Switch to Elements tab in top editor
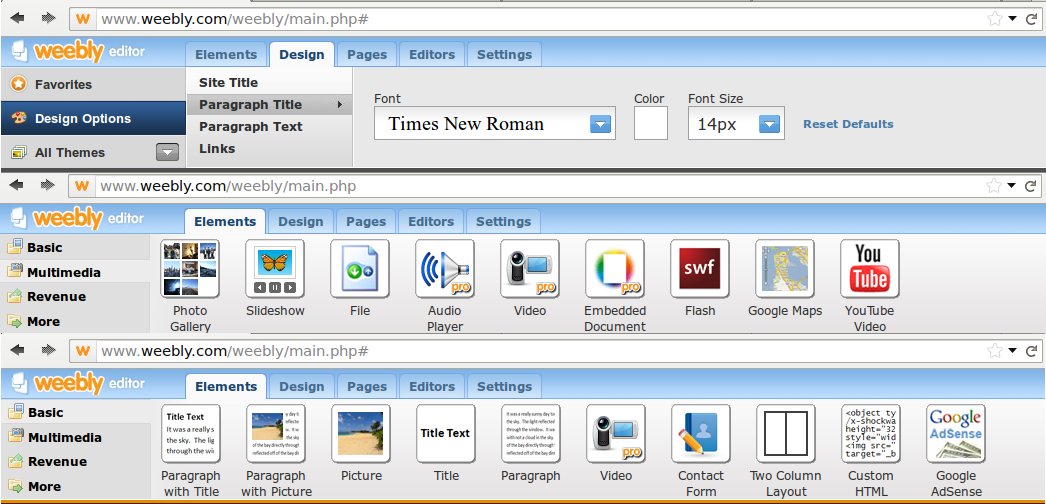Image resolution: width=1046 pixels, height=504 pixels. click(226, 55)
